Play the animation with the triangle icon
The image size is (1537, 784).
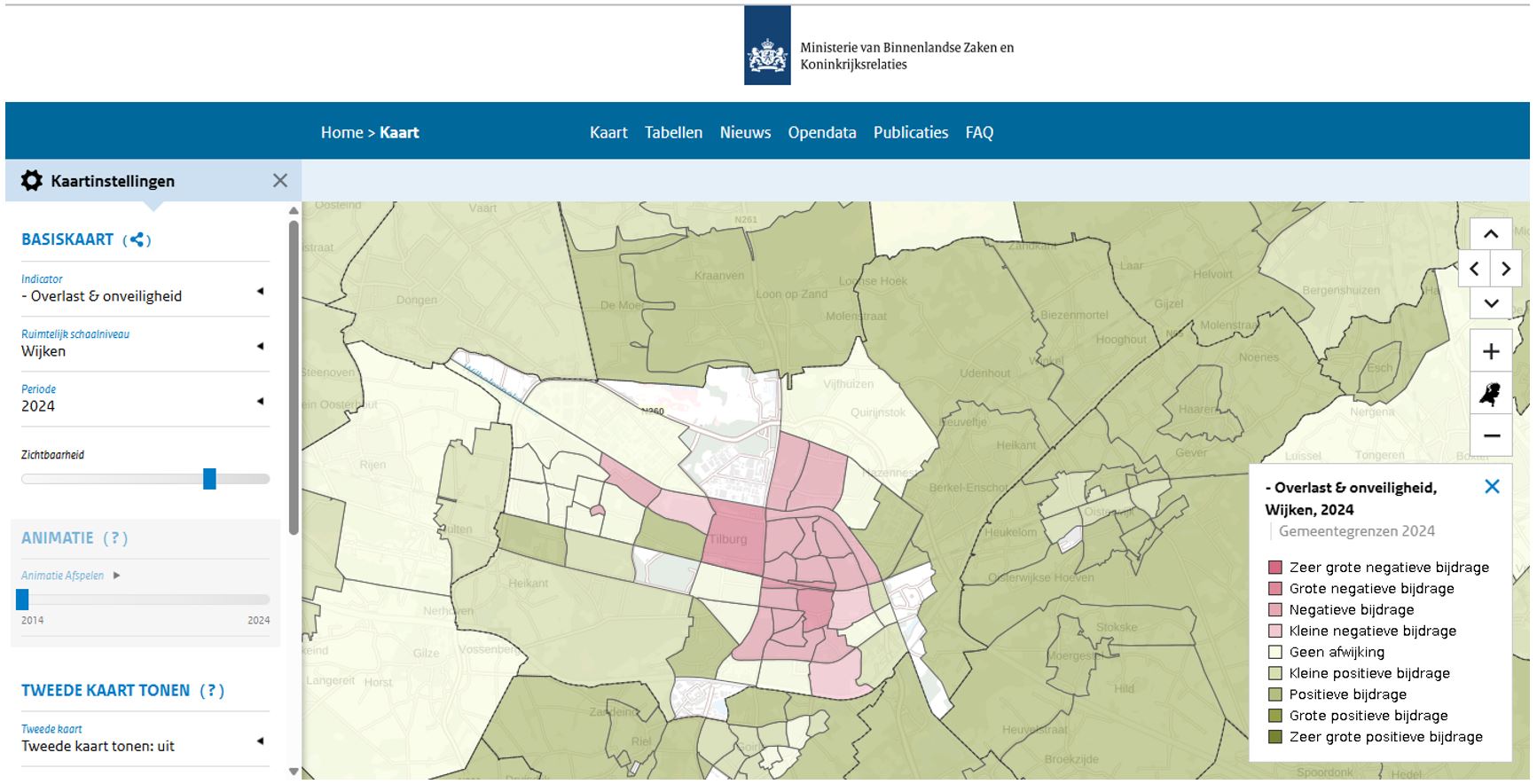(116, 576)
